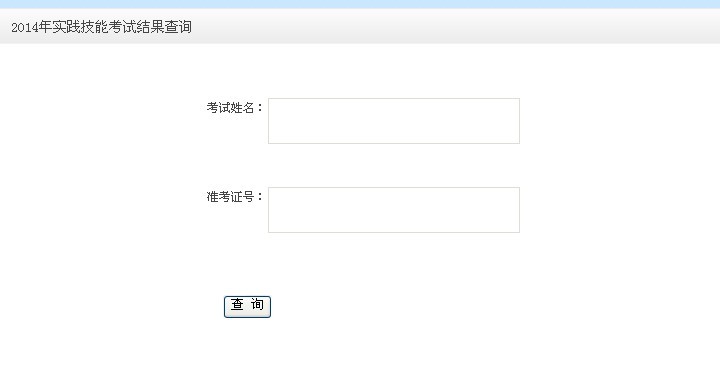720x370 pixels.
Task: Place cursor in candidate name box
Action: [x=394, y=121]
